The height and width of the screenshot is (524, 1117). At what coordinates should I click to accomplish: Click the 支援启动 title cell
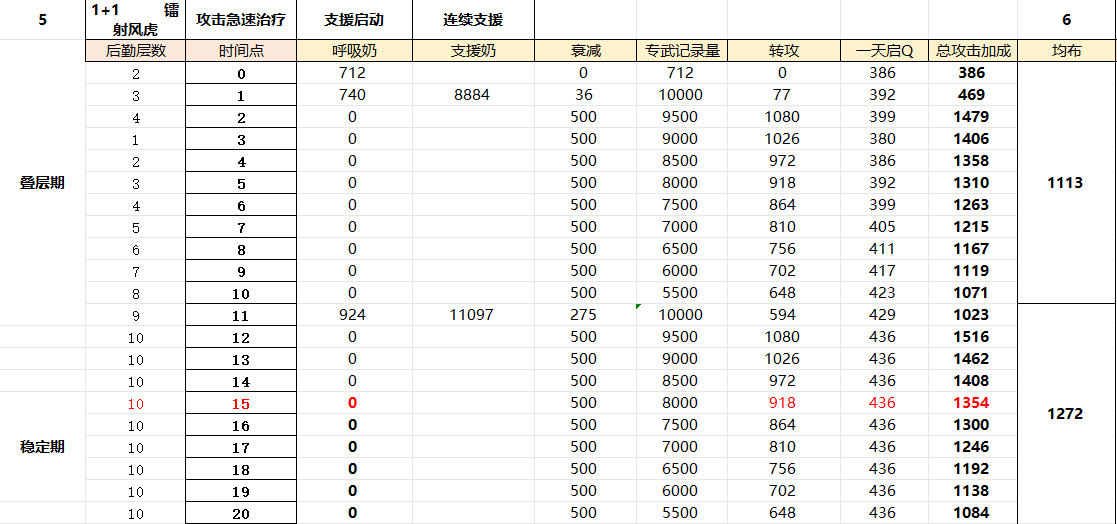point(354,20)
